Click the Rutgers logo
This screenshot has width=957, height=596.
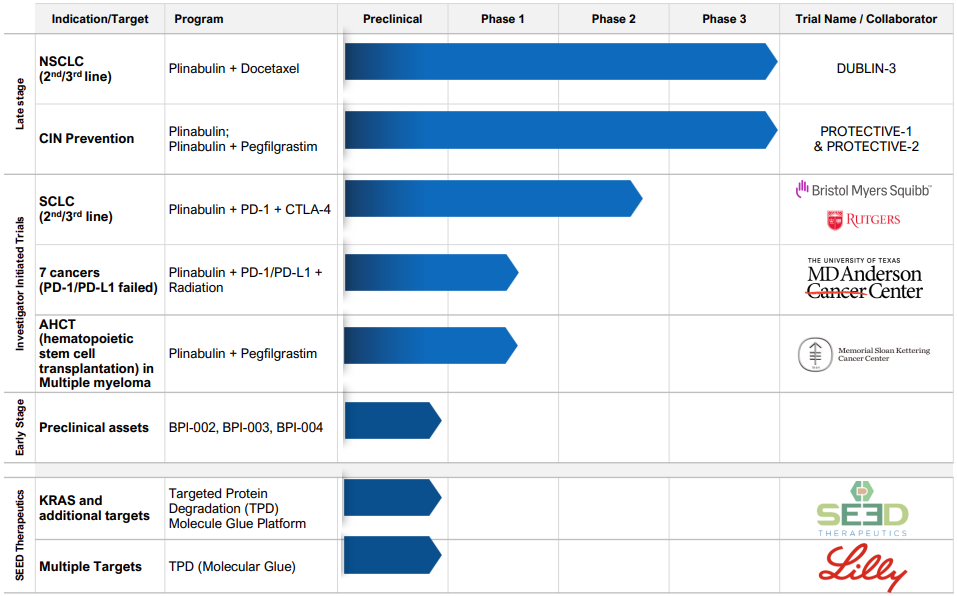864,219
